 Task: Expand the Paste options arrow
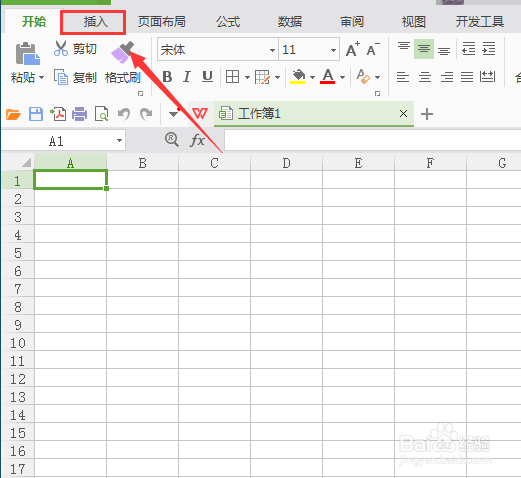[42, 78]
